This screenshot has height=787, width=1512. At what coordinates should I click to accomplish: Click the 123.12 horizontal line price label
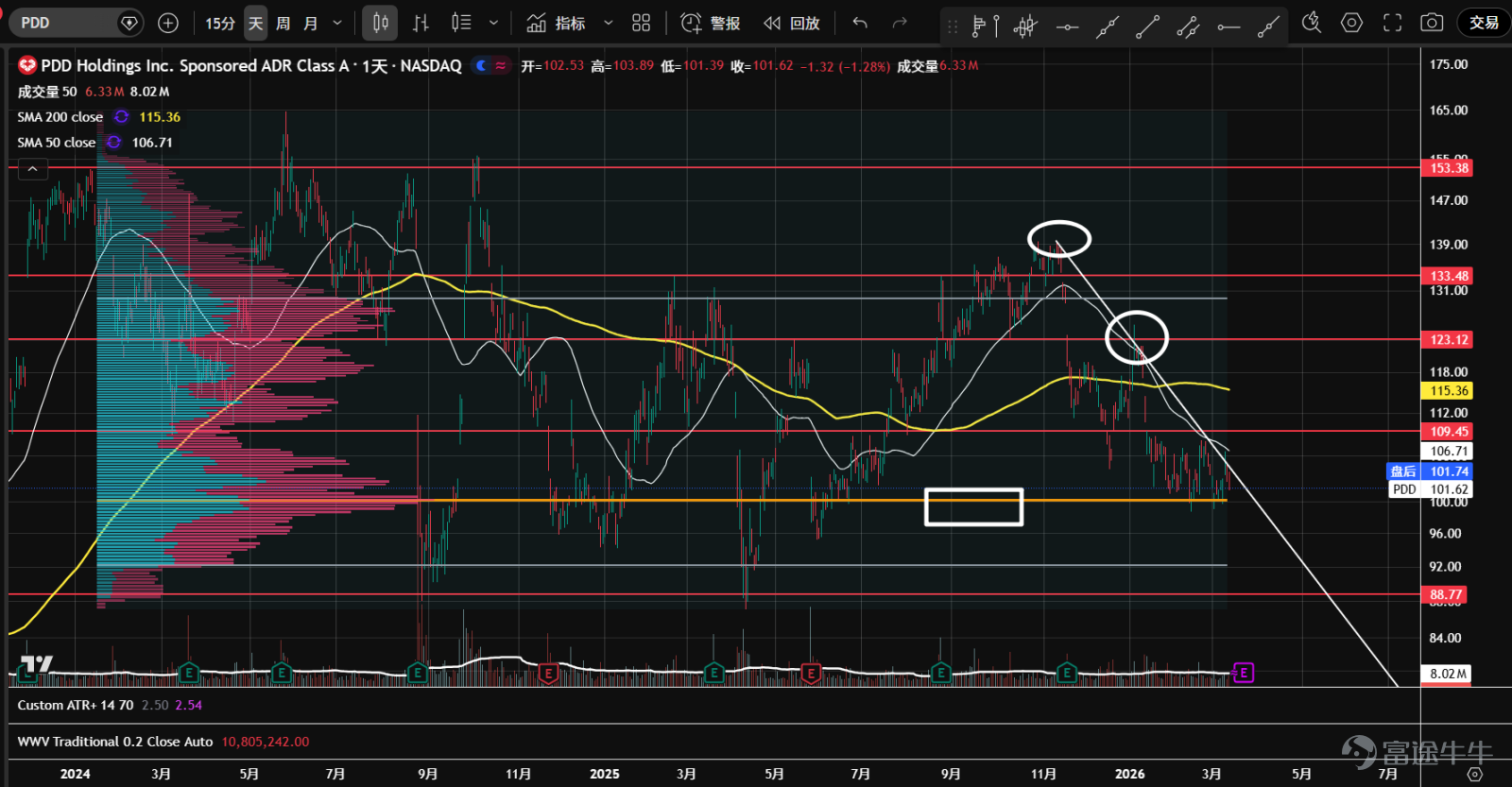[1448, 339]
